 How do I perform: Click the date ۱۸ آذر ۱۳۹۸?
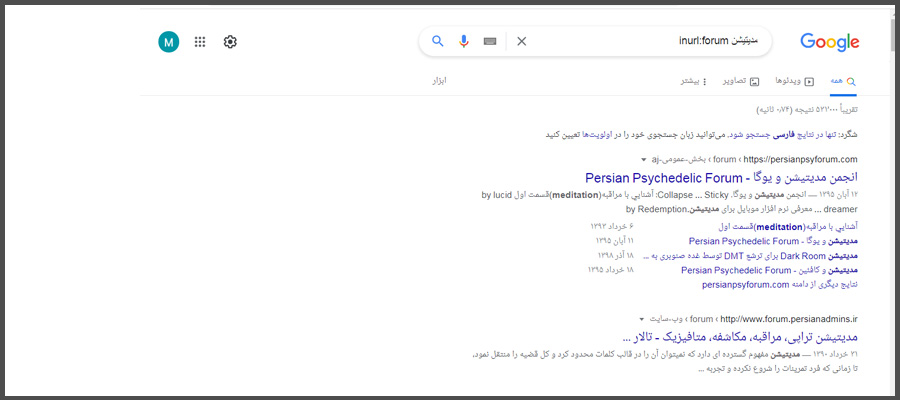[x=615, y=256]
